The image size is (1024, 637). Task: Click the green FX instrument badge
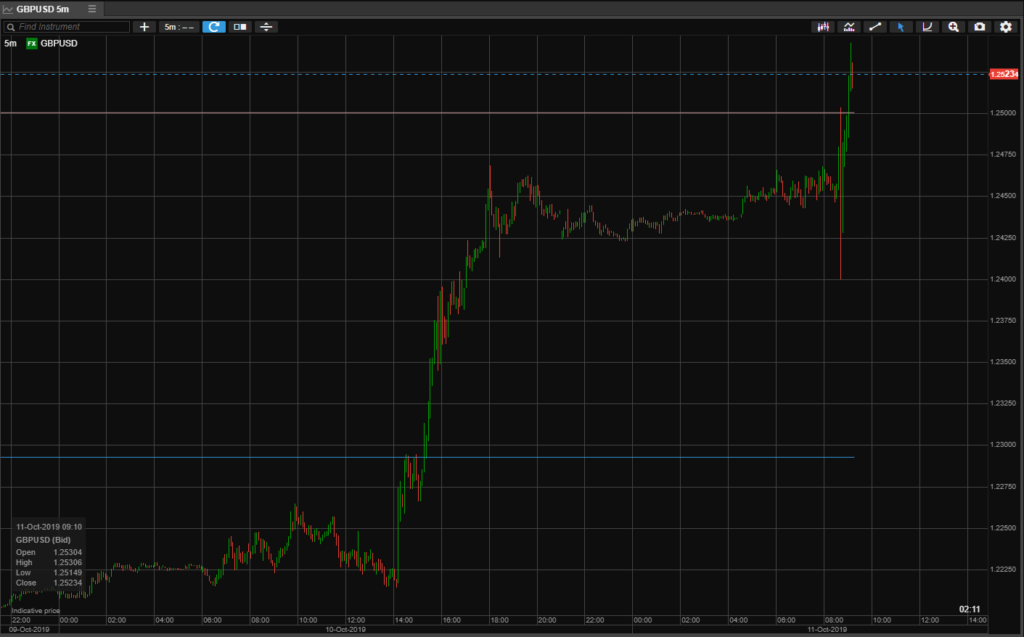32,44
